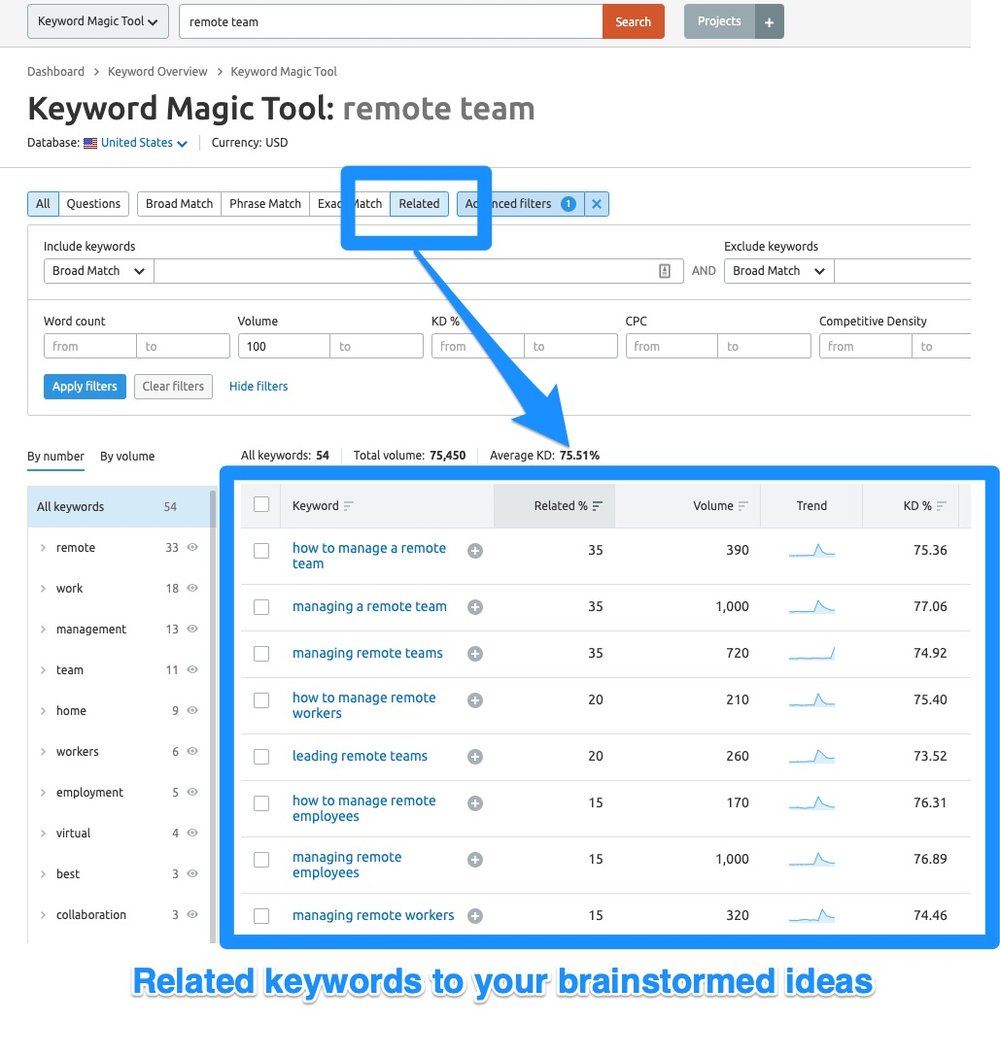Click the search box containing 'remote team'

click(391, 22)
